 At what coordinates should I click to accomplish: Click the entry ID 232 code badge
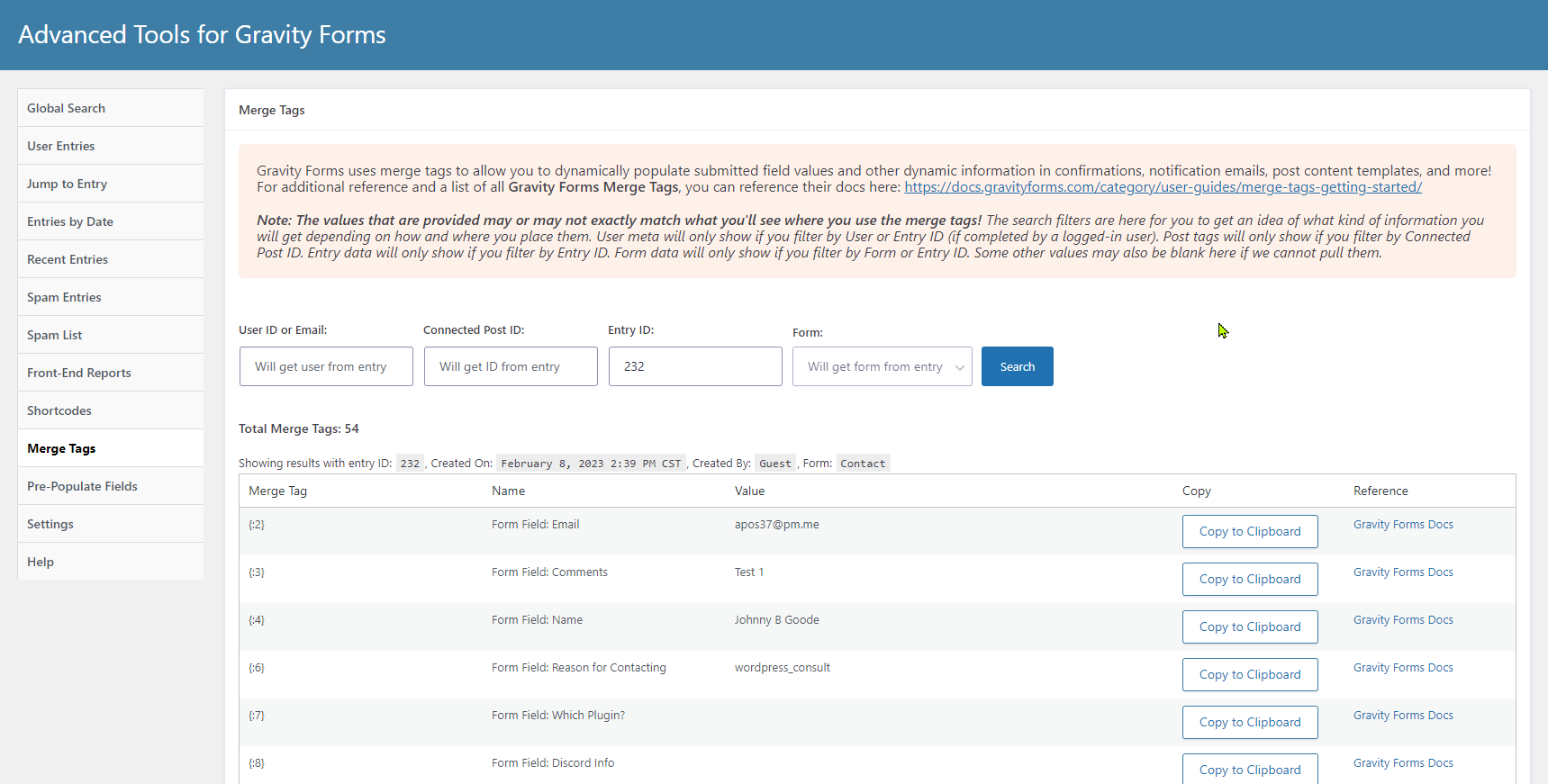coord(410,464)
